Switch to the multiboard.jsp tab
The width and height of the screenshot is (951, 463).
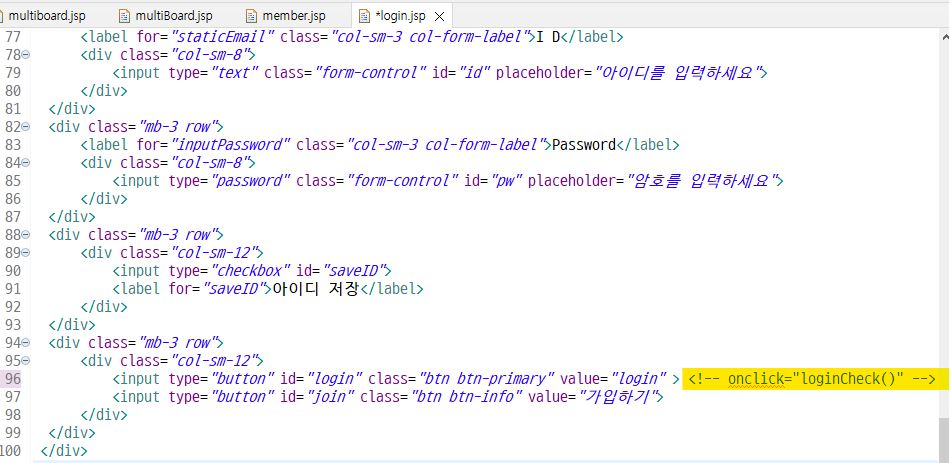[49, 15]
